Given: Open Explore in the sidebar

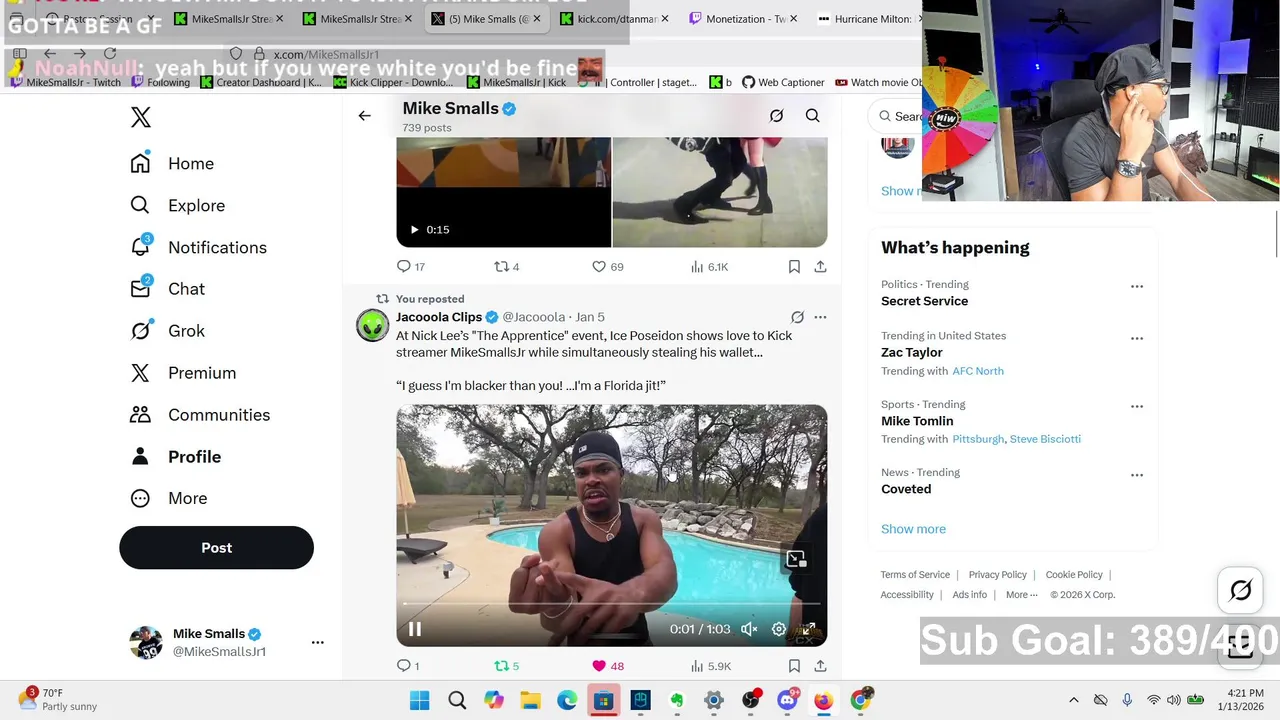Looking at the screenshot, I should click(x=177, y=205).
